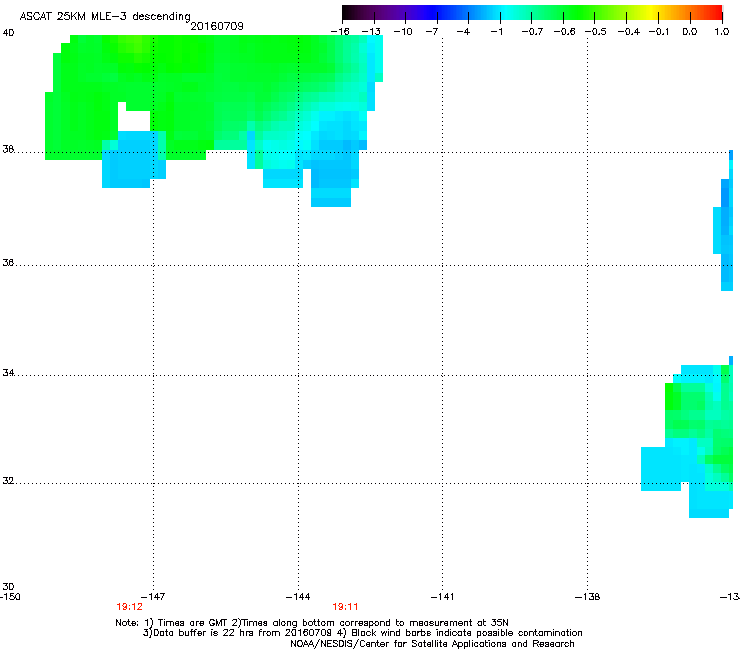Click longitude axis label '-147'
The width and height of the screenshot is (740, 650).
(153, 597)
